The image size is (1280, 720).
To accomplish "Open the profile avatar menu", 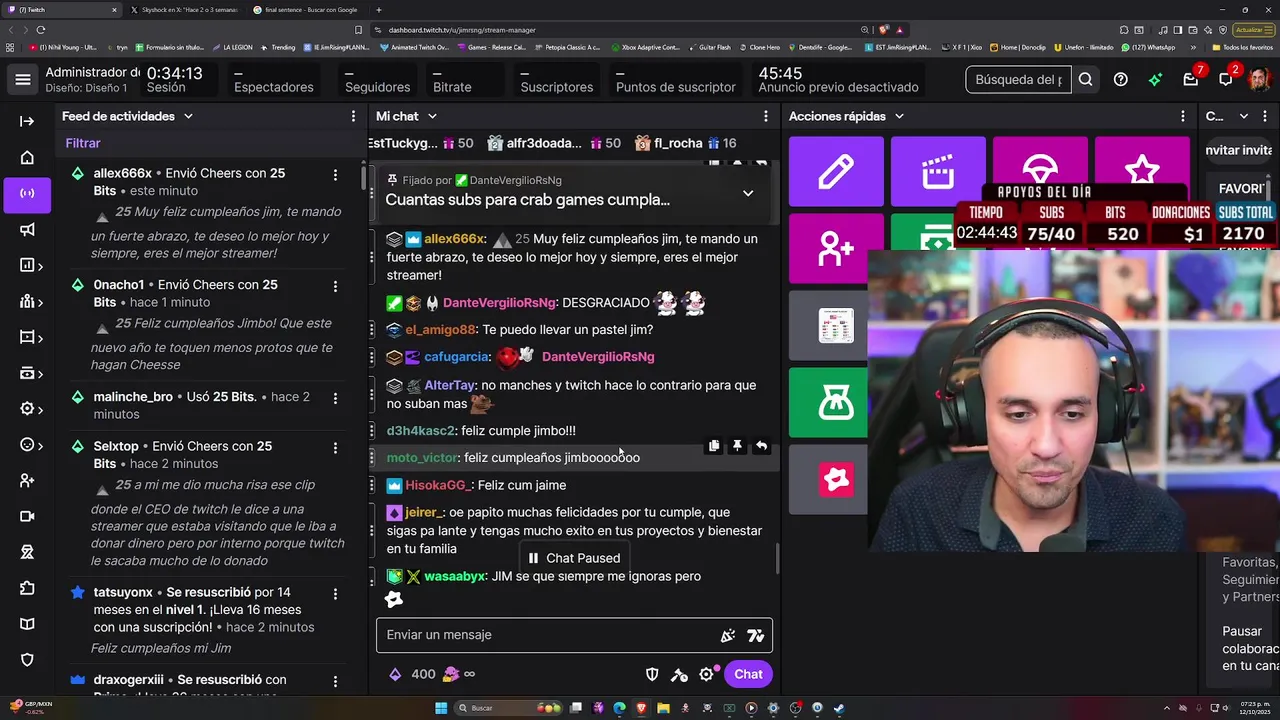I will click(1259, 79).
